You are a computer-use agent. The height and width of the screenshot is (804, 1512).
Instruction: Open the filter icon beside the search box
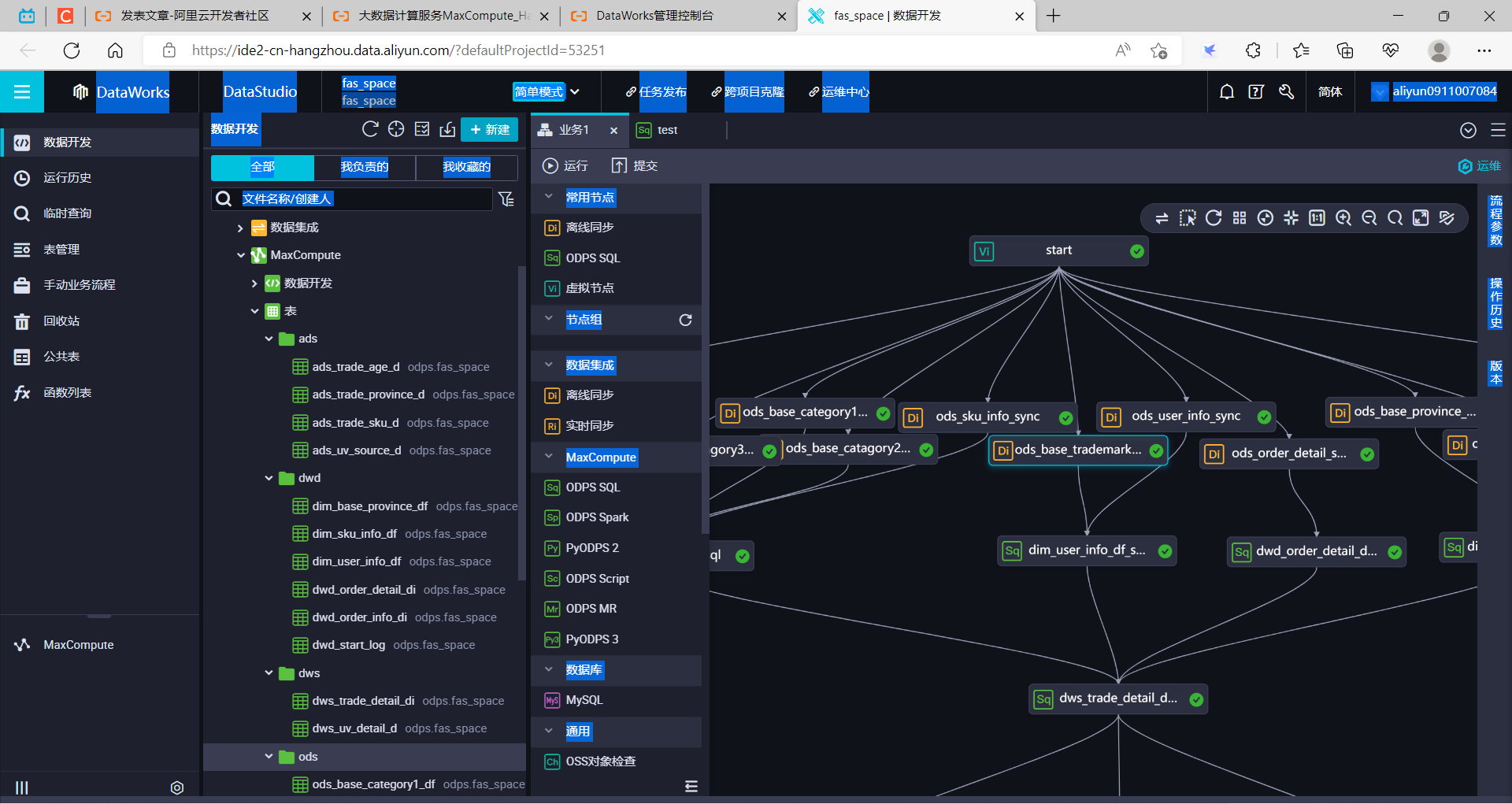point(506,199)
